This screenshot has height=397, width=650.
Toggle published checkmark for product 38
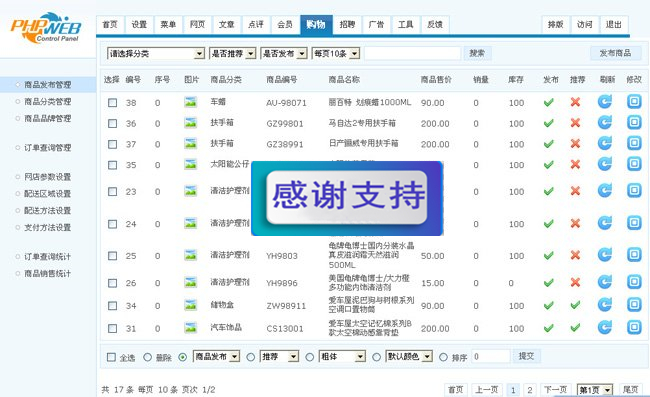click(548, 102)
